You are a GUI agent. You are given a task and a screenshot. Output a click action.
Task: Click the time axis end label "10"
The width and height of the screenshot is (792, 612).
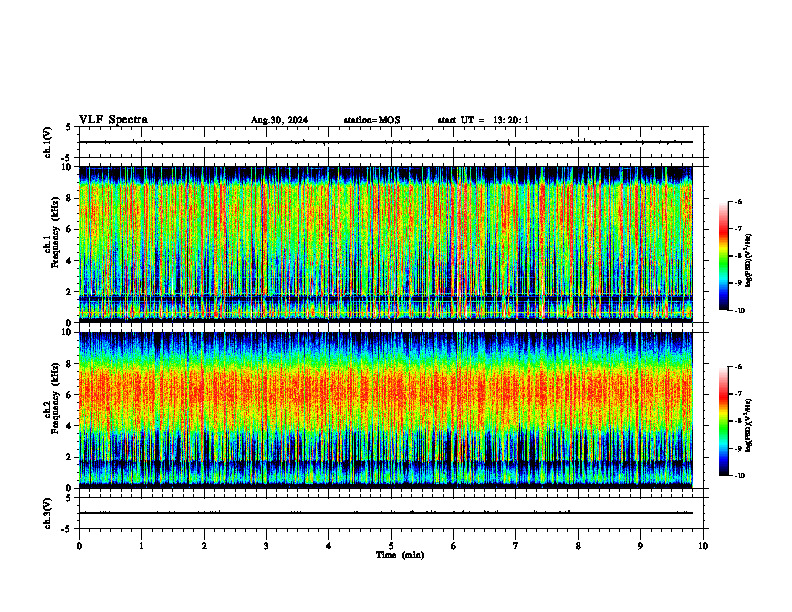pos(703,546)
